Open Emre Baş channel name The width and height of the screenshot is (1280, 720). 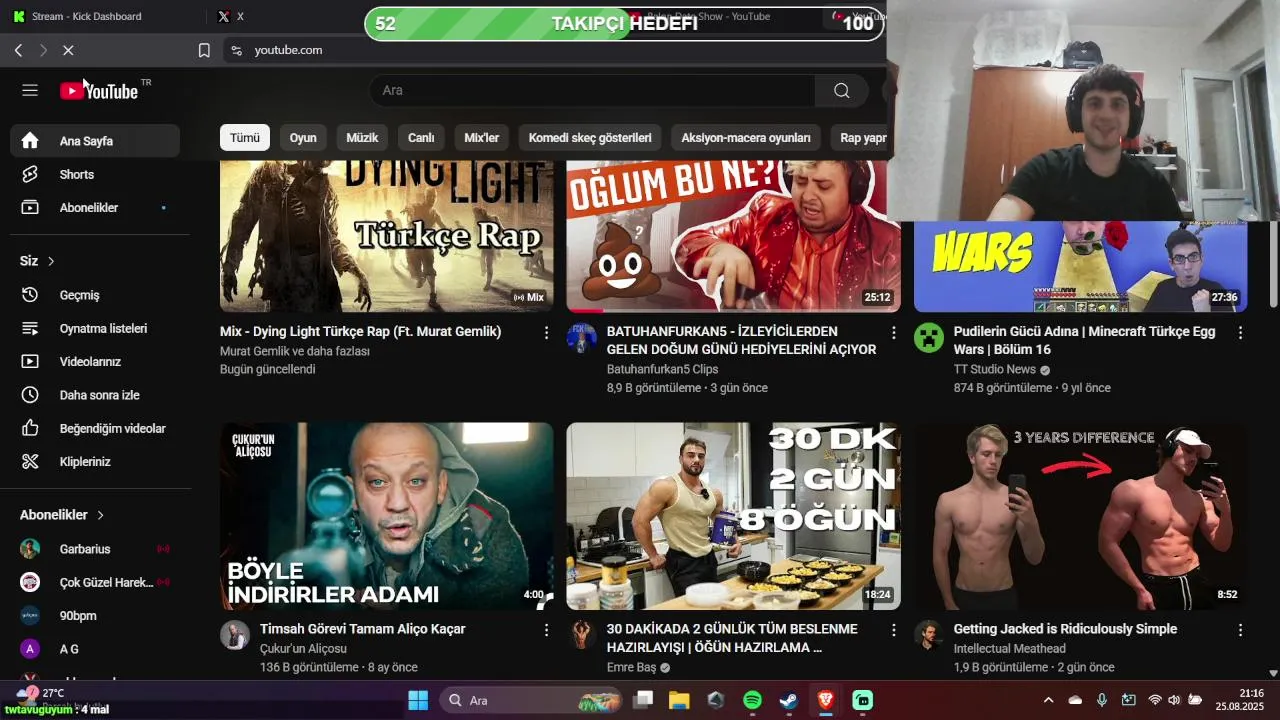pyautogui.click(x=631, y=667)
